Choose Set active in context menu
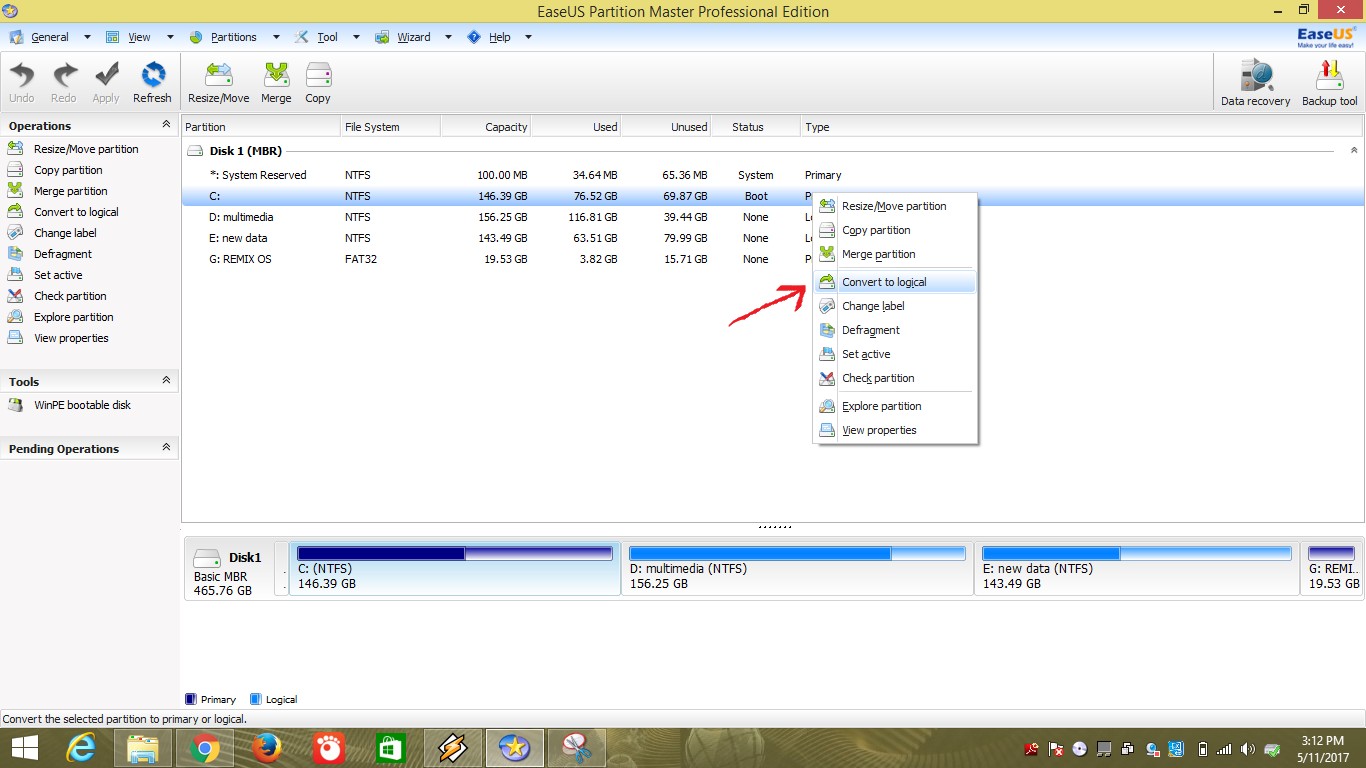The height and width of the screenshot is (768, 1366). tap(895, 354)
